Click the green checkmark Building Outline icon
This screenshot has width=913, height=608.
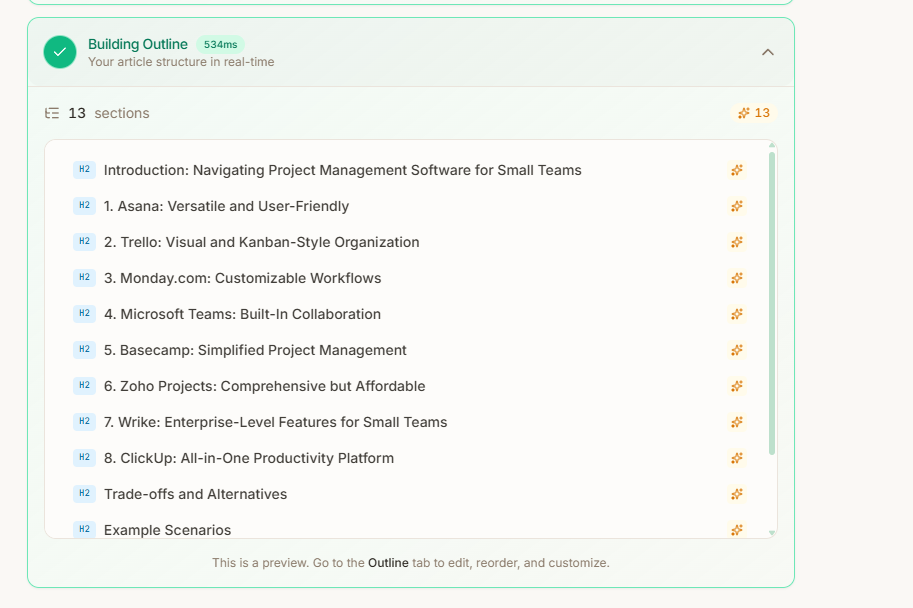point(60,52)
